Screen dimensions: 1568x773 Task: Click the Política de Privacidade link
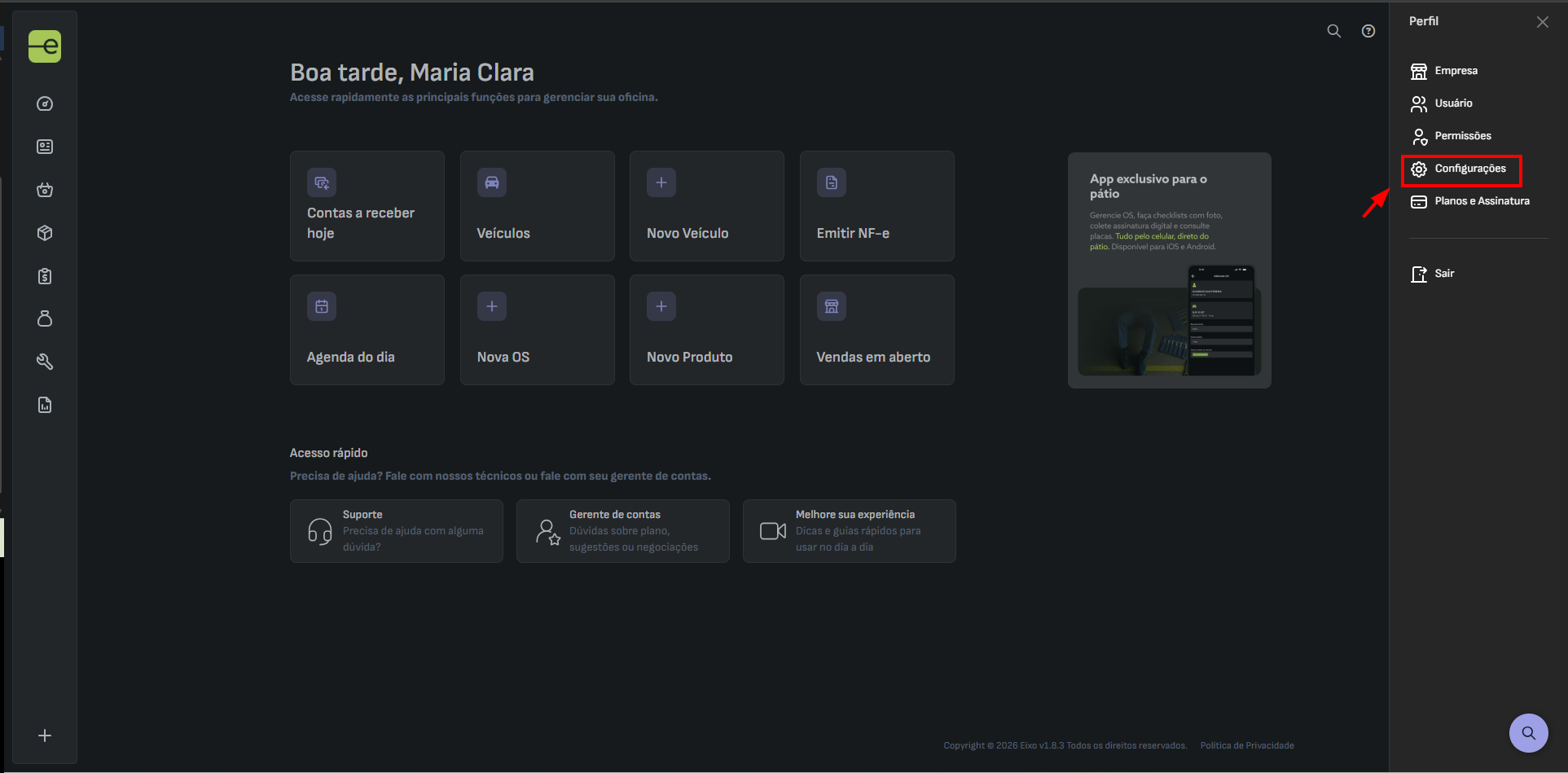tap(1247, 745)
